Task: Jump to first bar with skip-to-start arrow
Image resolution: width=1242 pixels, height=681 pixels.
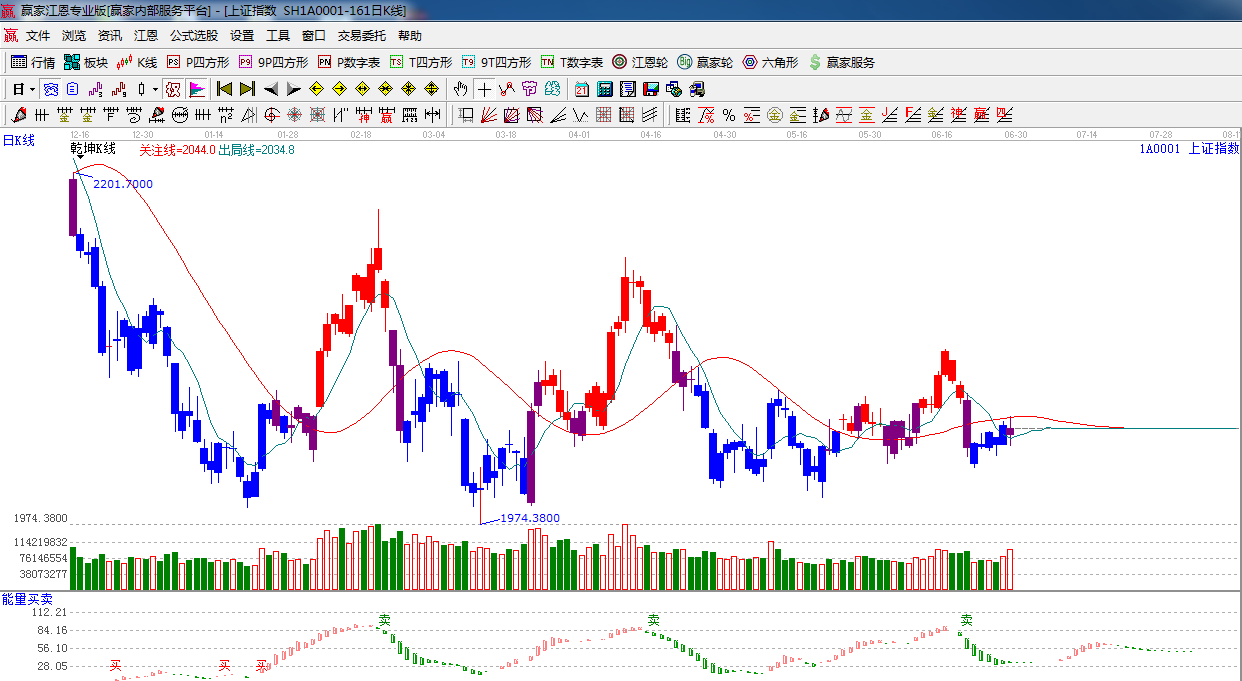Action: pyautogui.click(x=224, y=89)
